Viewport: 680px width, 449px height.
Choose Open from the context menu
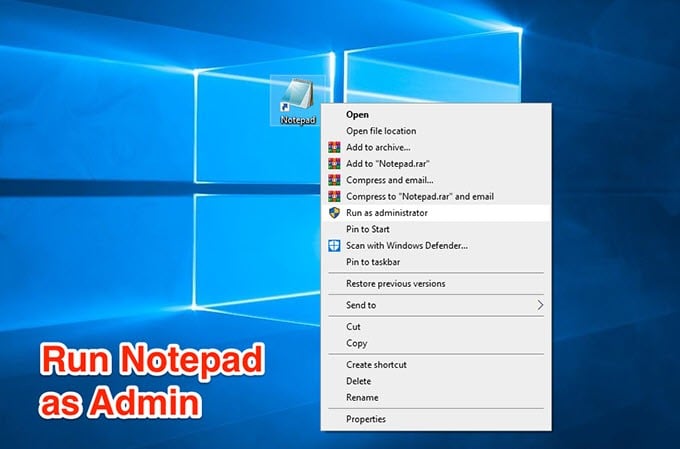click(436, 115)
